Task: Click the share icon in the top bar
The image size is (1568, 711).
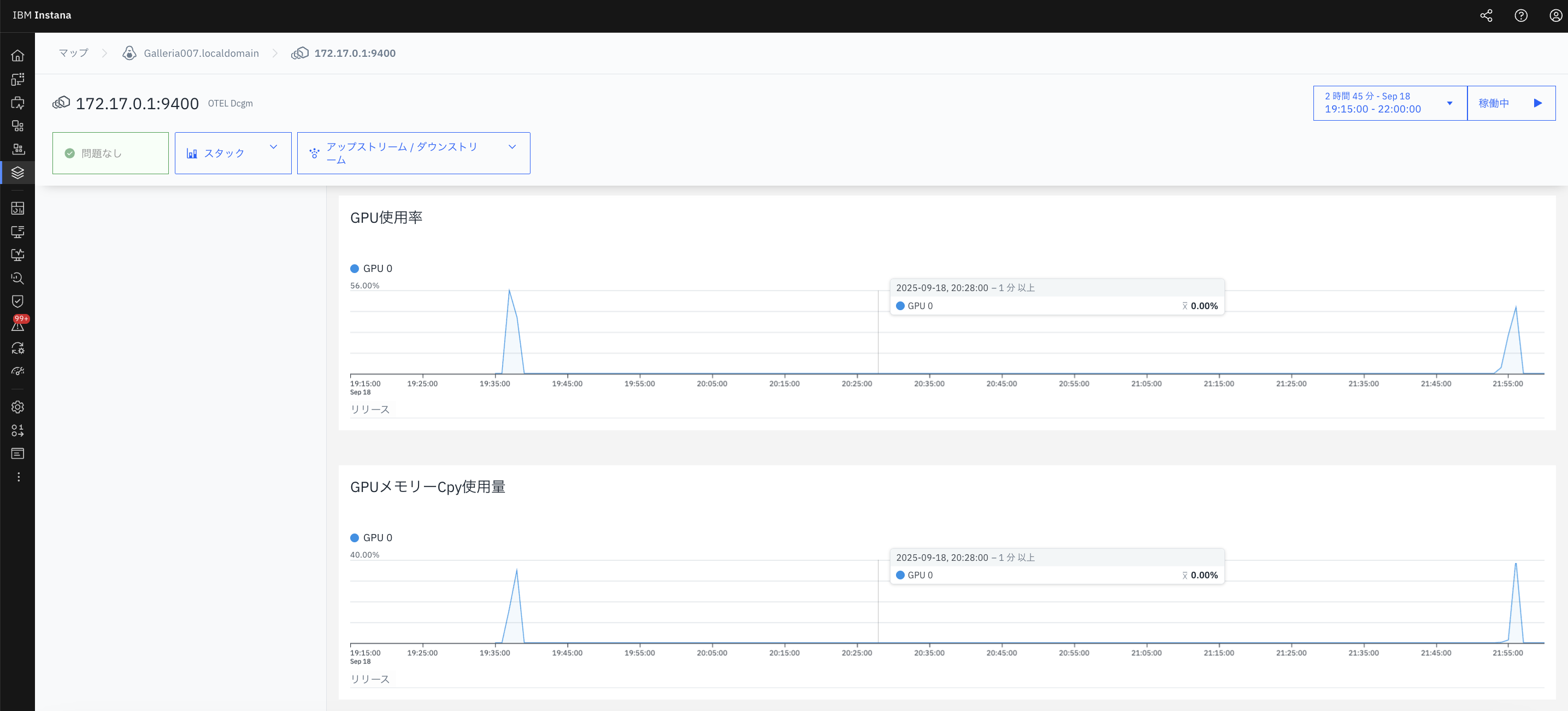Action: [1487, 15]
